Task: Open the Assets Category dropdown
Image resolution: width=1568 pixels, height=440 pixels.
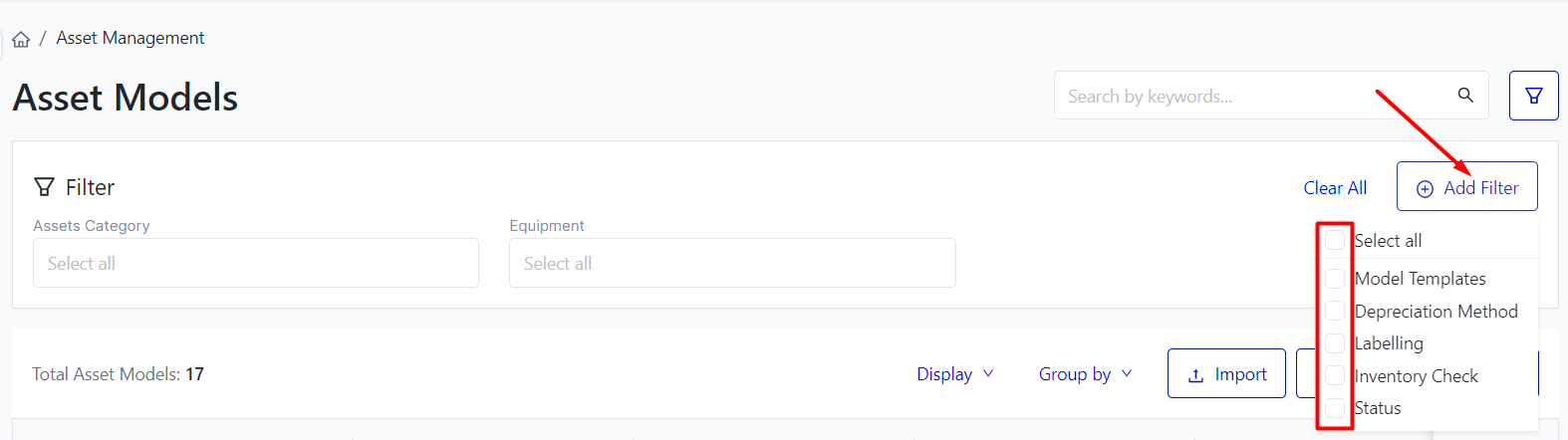Action: tap(256, 264)
